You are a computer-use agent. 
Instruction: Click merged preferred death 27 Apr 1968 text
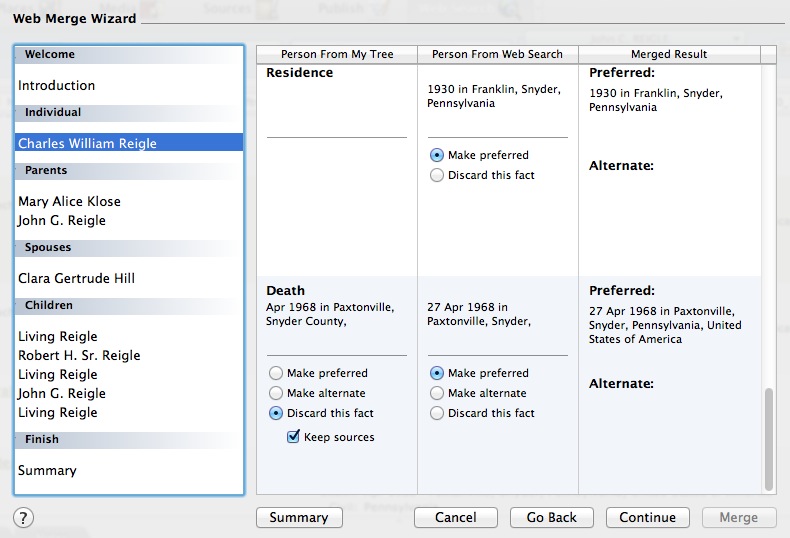click(665, 325)
